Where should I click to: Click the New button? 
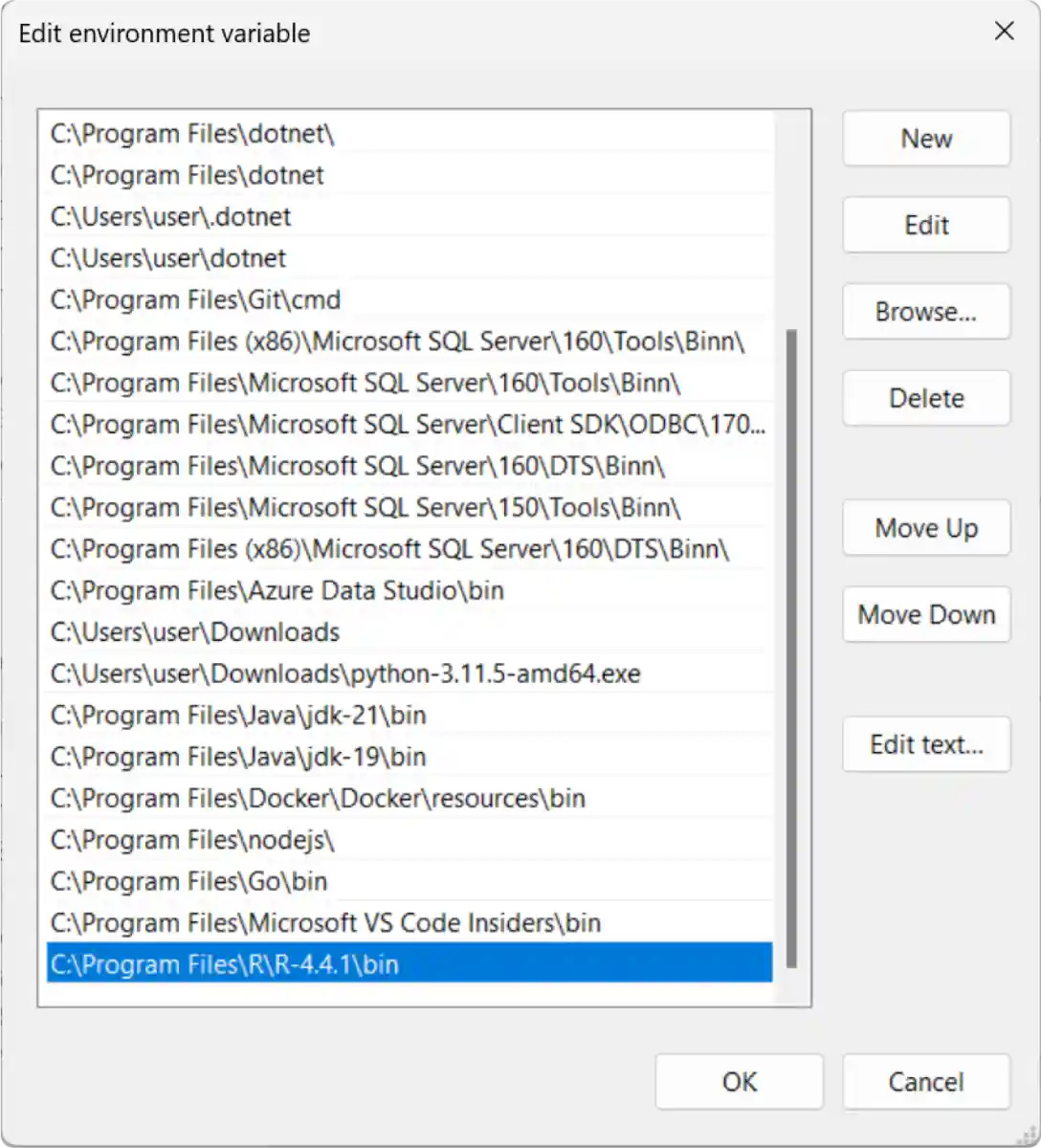point(925,139)
